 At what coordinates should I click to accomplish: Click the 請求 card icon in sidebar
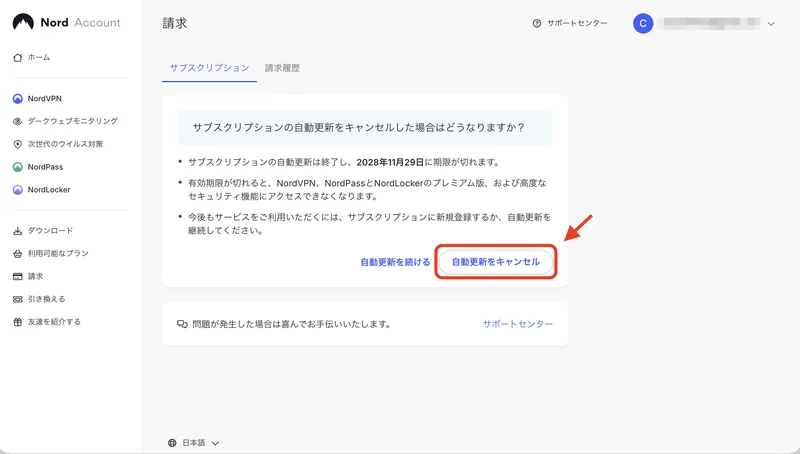[17, 276]
